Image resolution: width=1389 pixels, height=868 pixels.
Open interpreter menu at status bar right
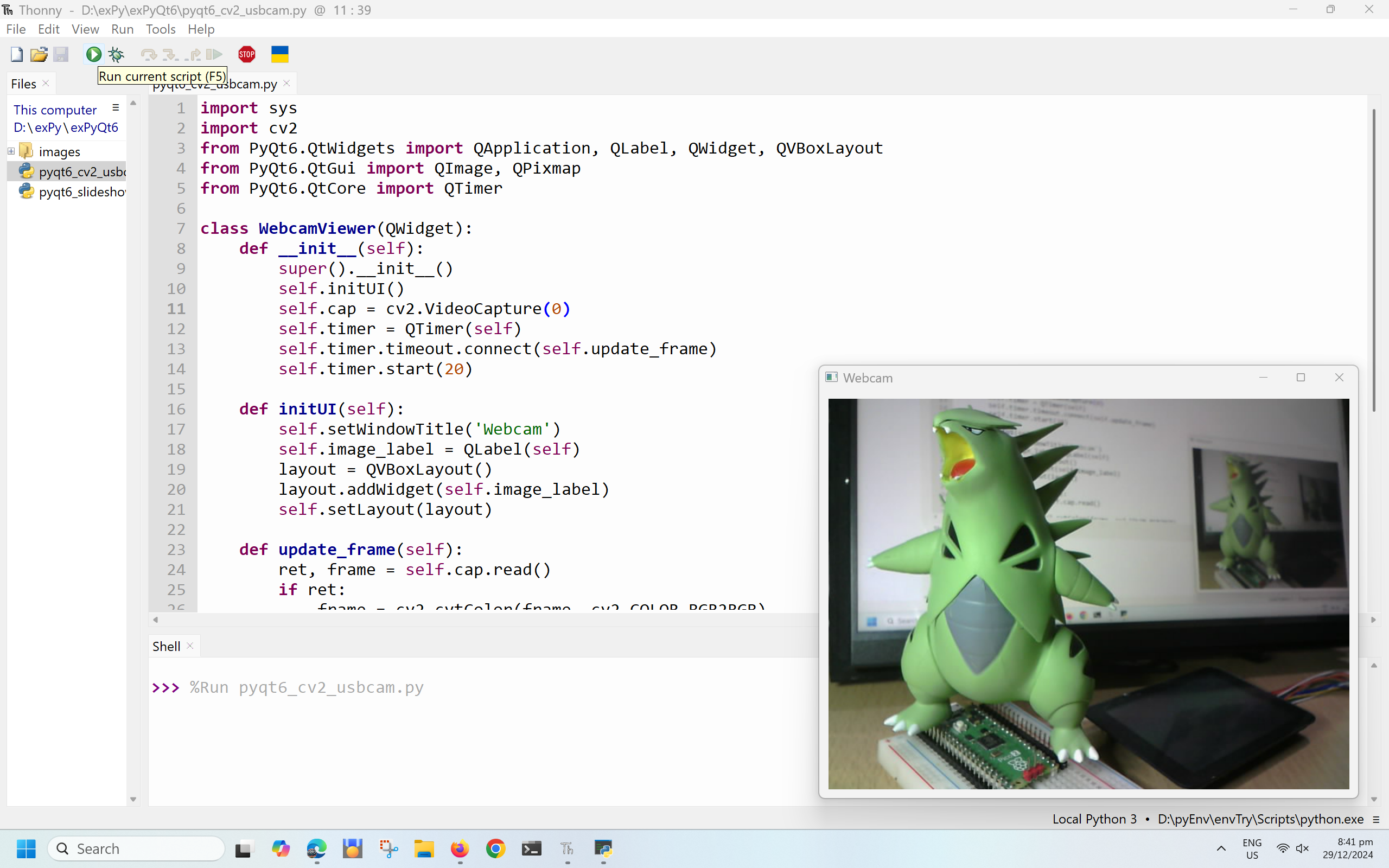pos(1376,819)
